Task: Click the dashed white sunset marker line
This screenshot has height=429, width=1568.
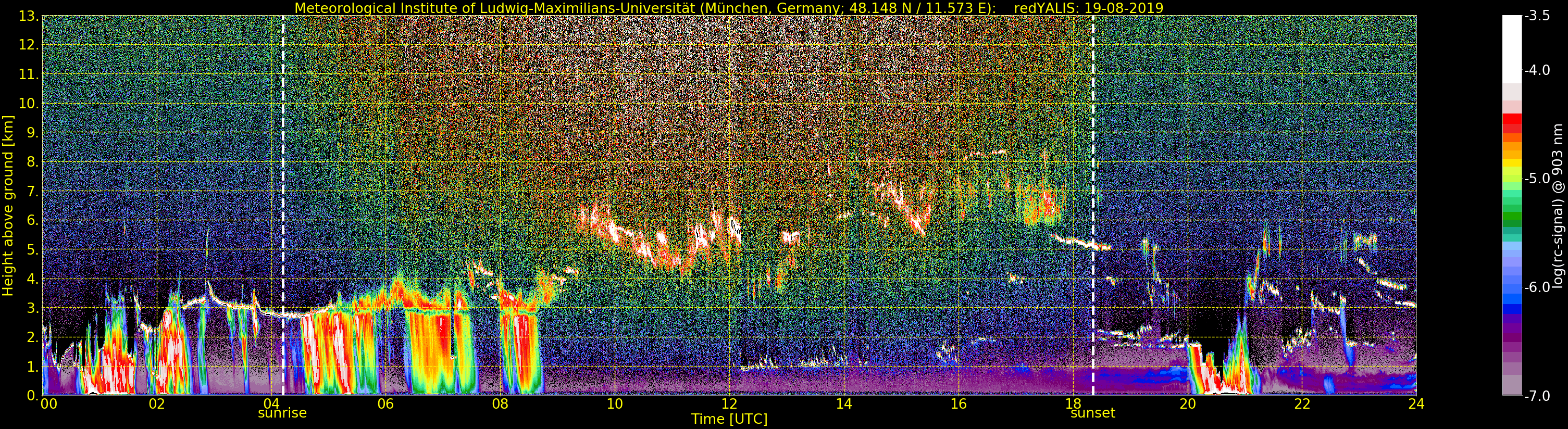Action: (1093, 205)
